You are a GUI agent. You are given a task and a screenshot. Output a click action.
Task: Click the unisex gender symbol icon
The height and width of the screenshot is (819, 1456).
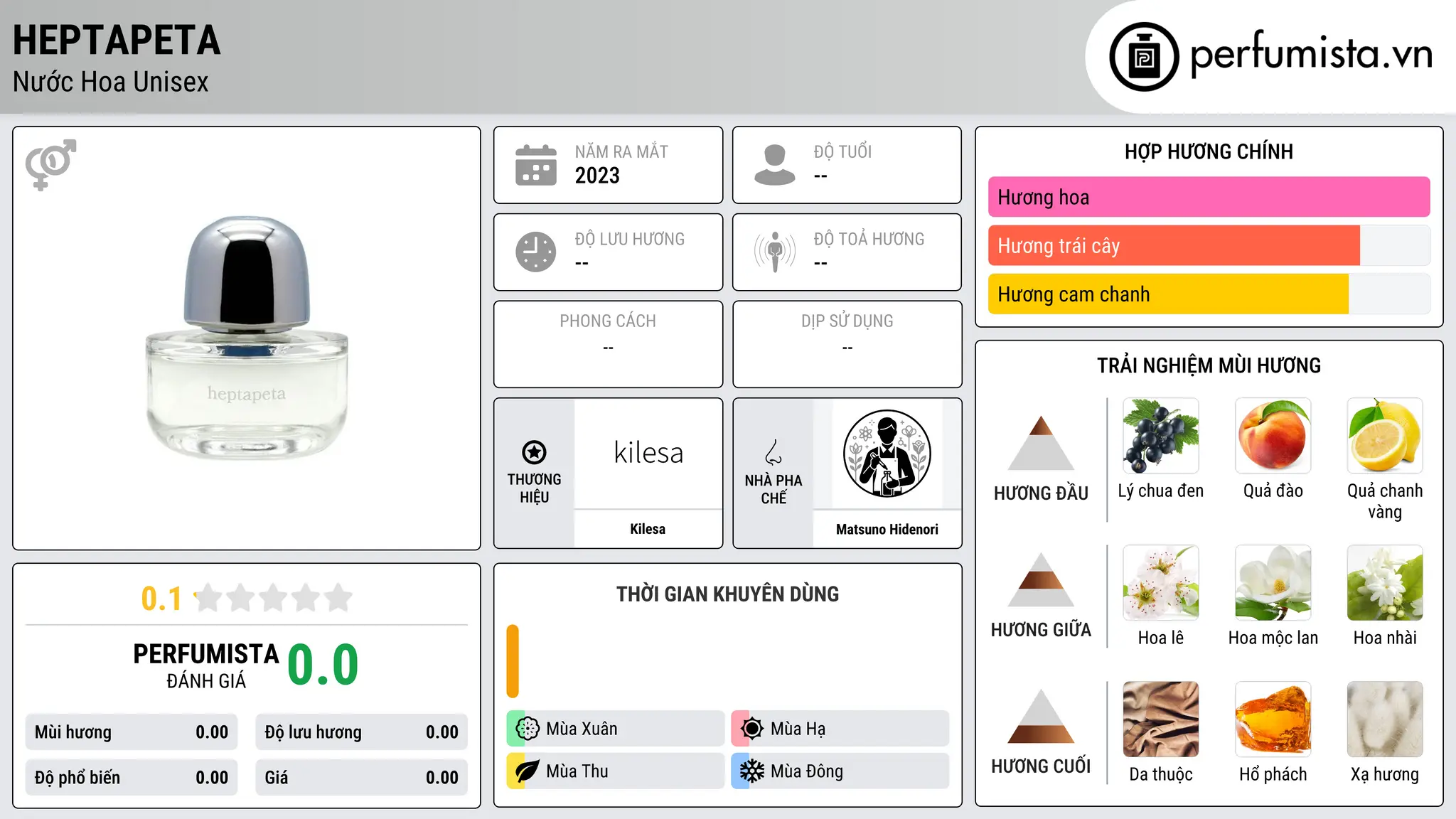click(x=50, y=164)
